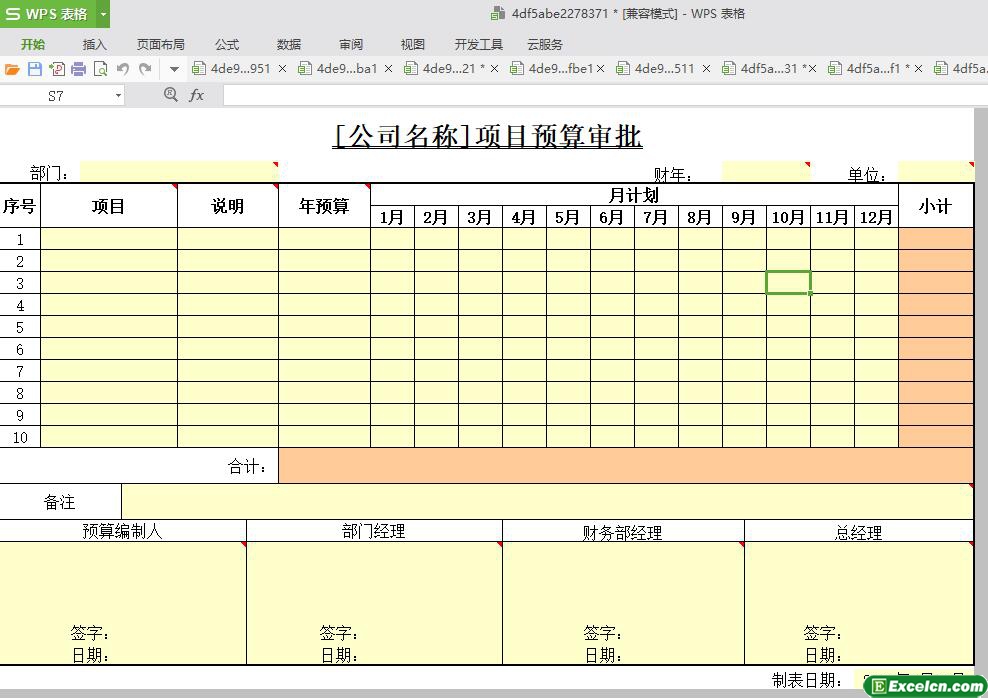Image resolution: width=988 pixels, height=698 pixels.
Task: Click the Open file folder icon
Action: point(12,69)
